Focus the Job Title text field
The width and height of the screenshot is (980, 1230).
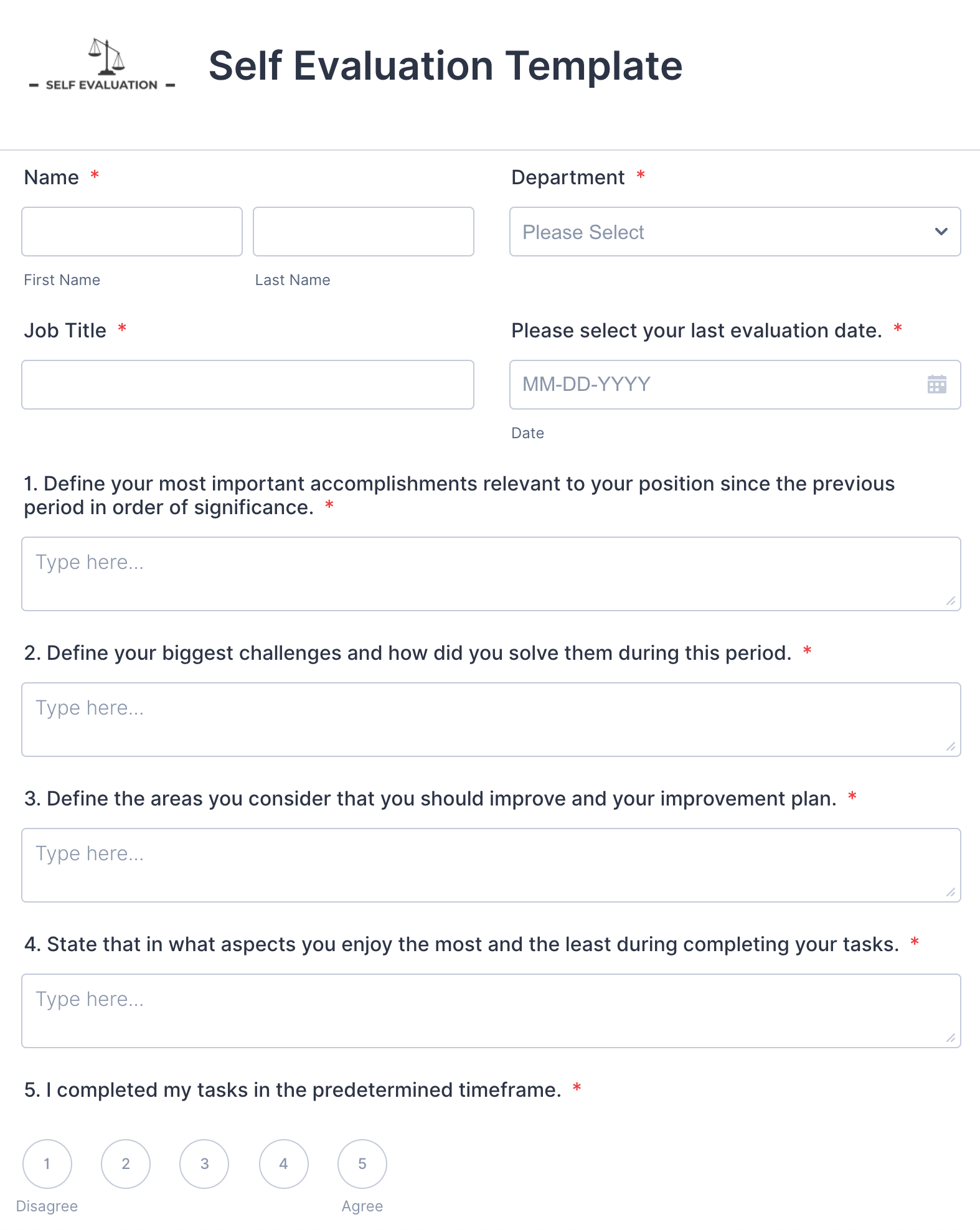(x=248, y=385)
